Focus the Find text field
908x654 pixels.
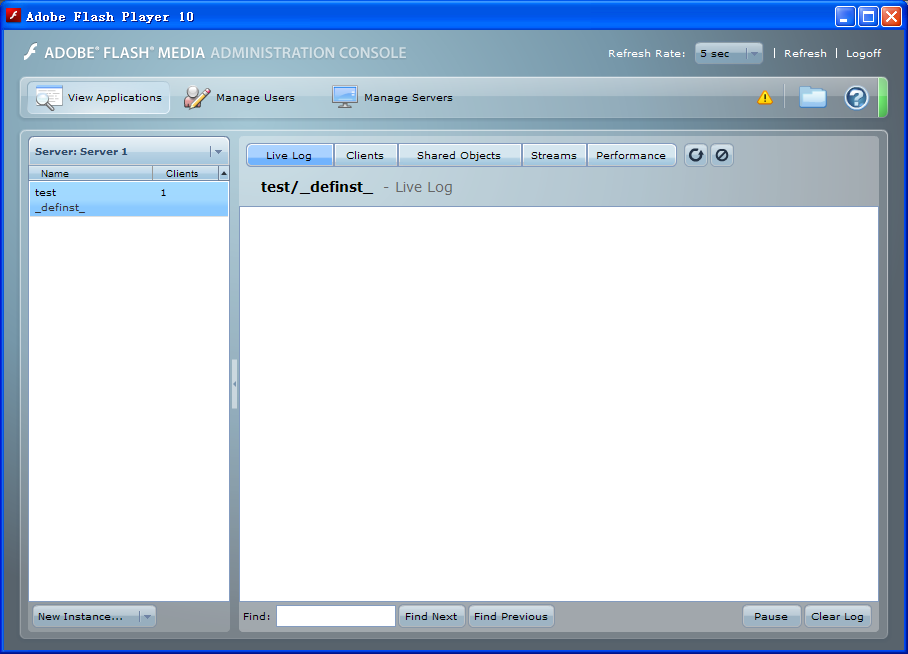coord(336,616)
